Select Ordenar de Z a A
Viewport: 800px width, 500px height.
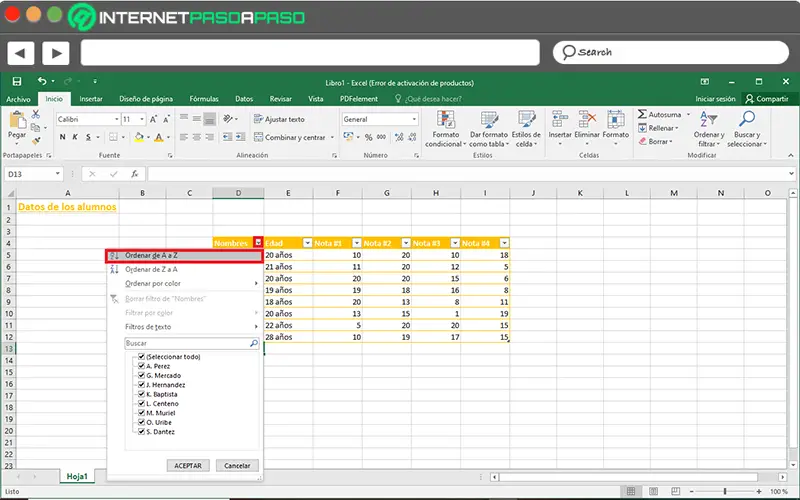pyautogui.click(x=151, y=269)
